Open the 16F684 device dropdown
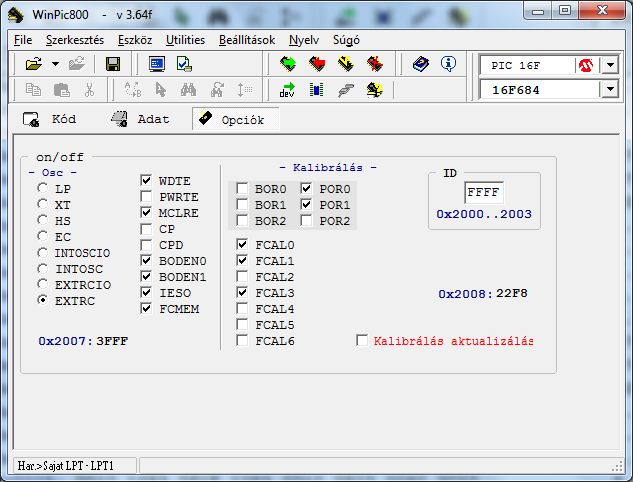This screenshot has height=482, width=633. pyautogui.click(x=610, y=89)
